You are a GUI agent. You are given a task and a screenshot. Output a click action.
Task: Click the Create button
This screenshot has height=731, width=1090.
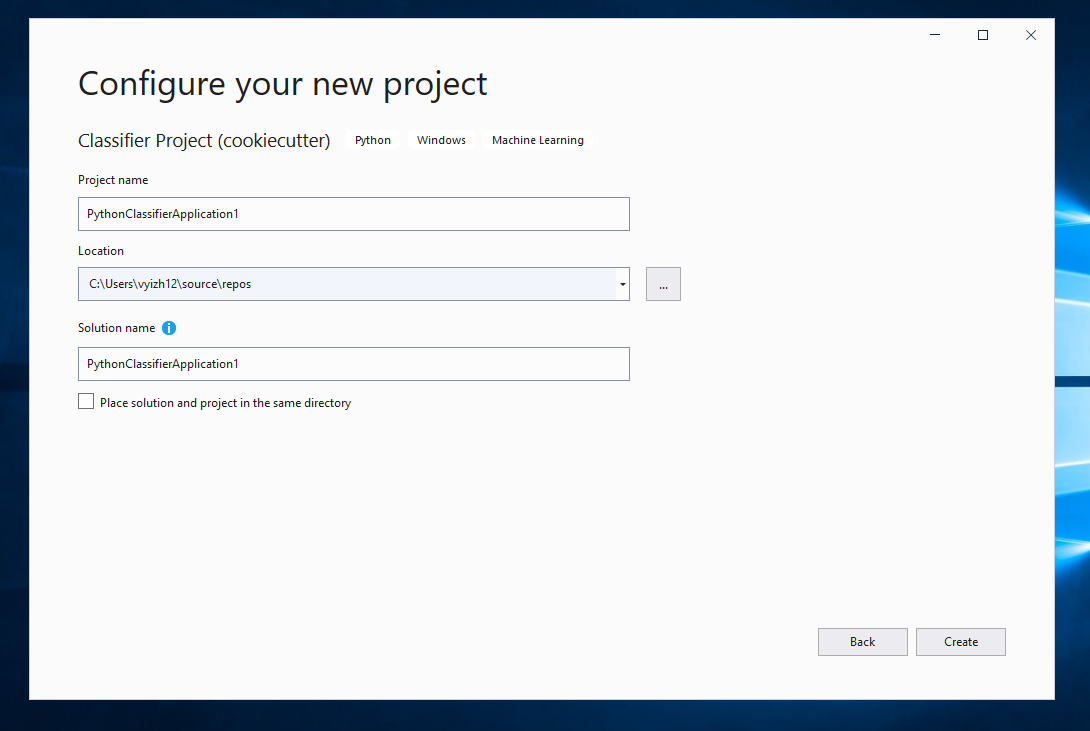pos(961,642)
